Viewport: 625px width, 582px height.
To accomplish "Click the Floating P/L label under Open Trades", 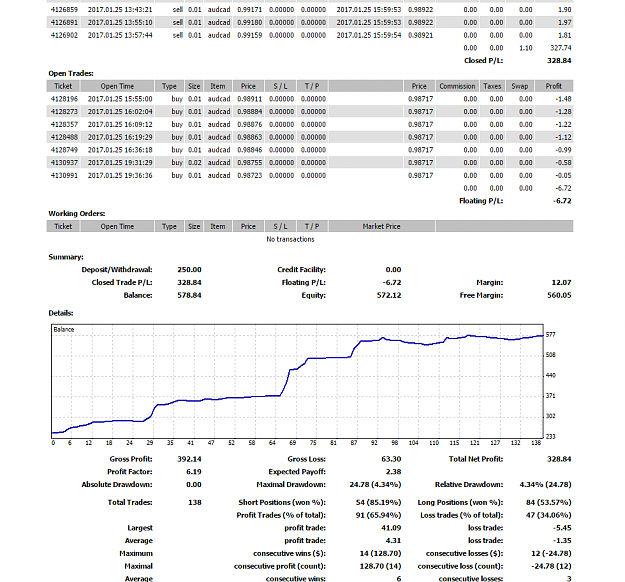I will point(481,201).
